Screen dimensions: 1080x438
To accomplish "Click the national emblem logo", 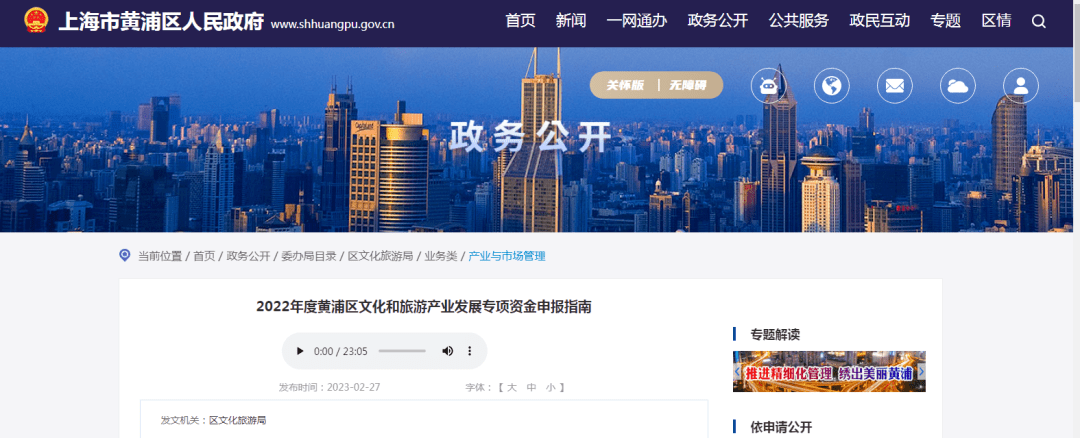I will tap(36, 21).
